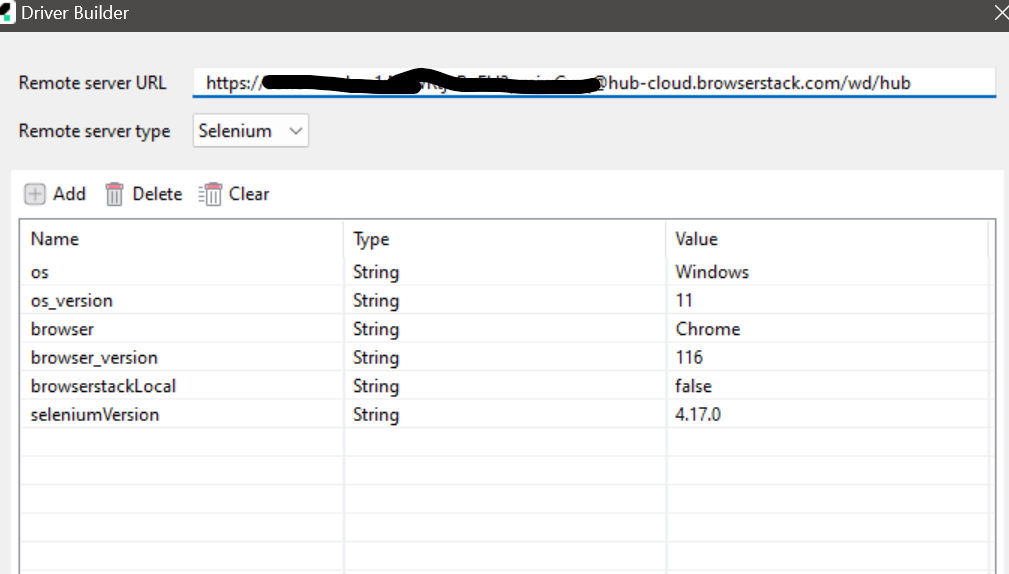Select the browser name cell
The image size is (1009, 574).
point(62,329)
